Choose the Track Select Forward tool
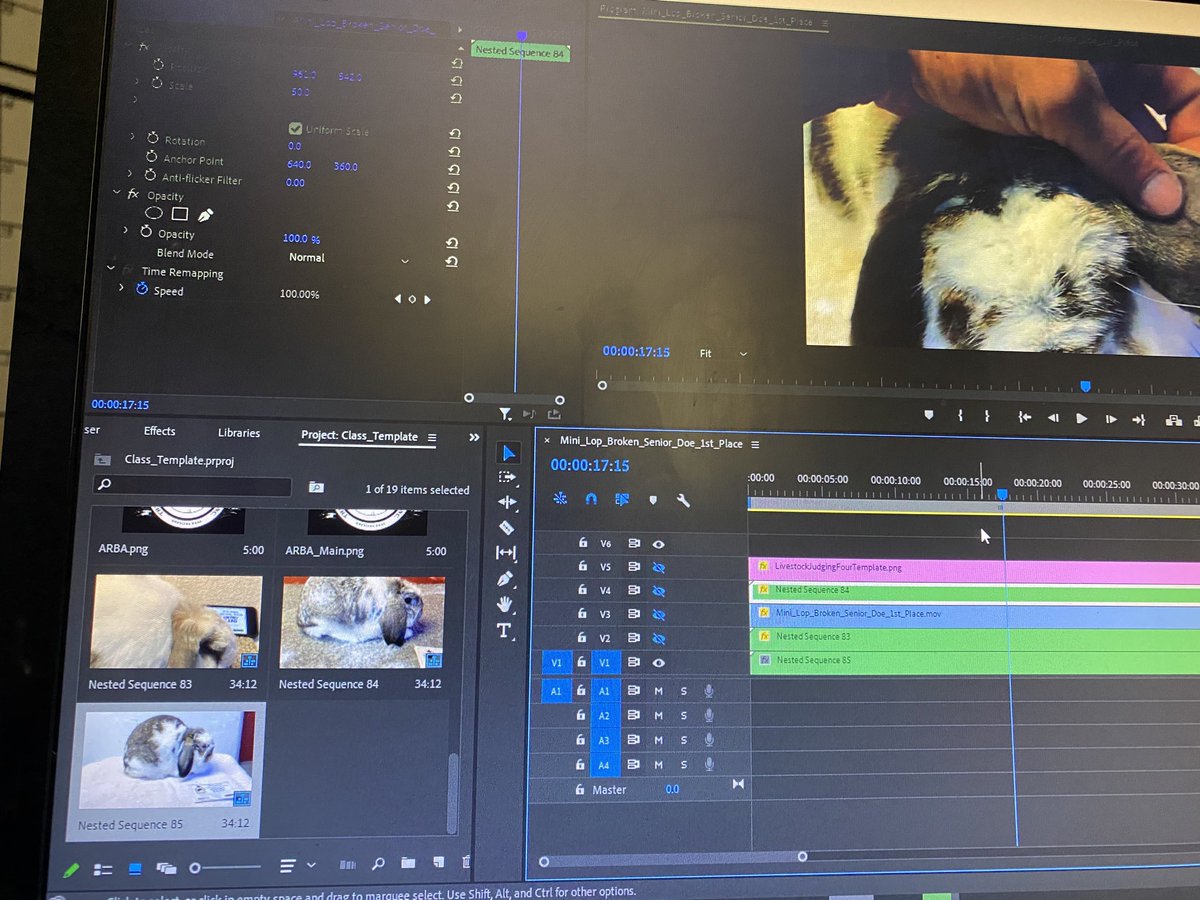1200x900 pixels. [507, 477]
